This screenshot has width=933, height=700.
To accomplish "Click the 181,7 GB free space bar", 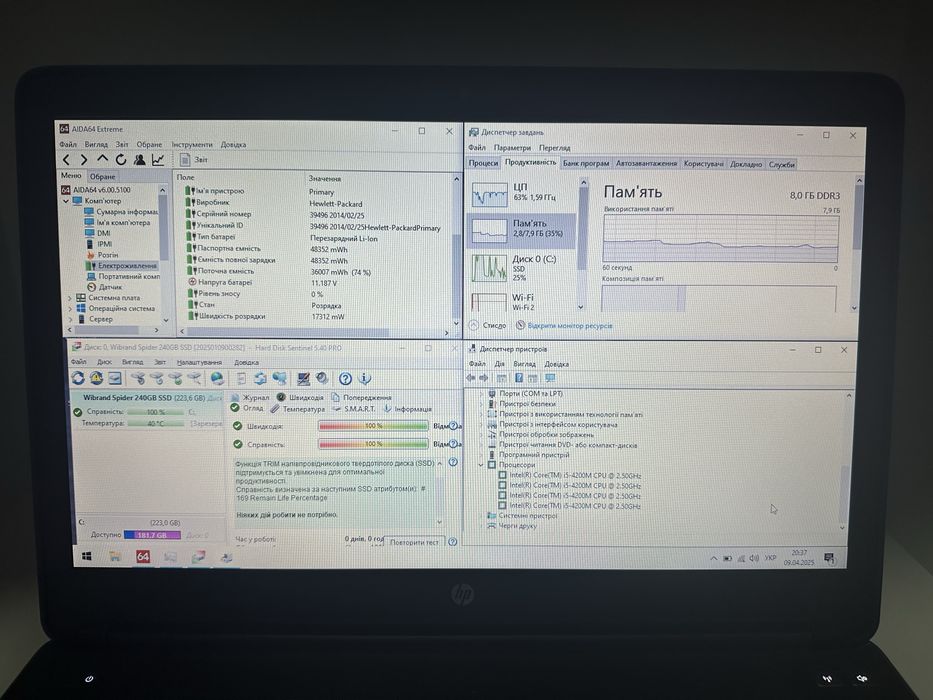I will 152,535.
